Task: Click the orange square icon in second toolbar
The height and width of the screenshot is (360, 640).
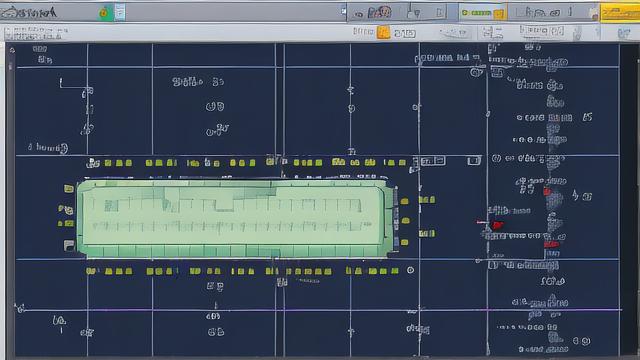Action: tap(383, 32)
